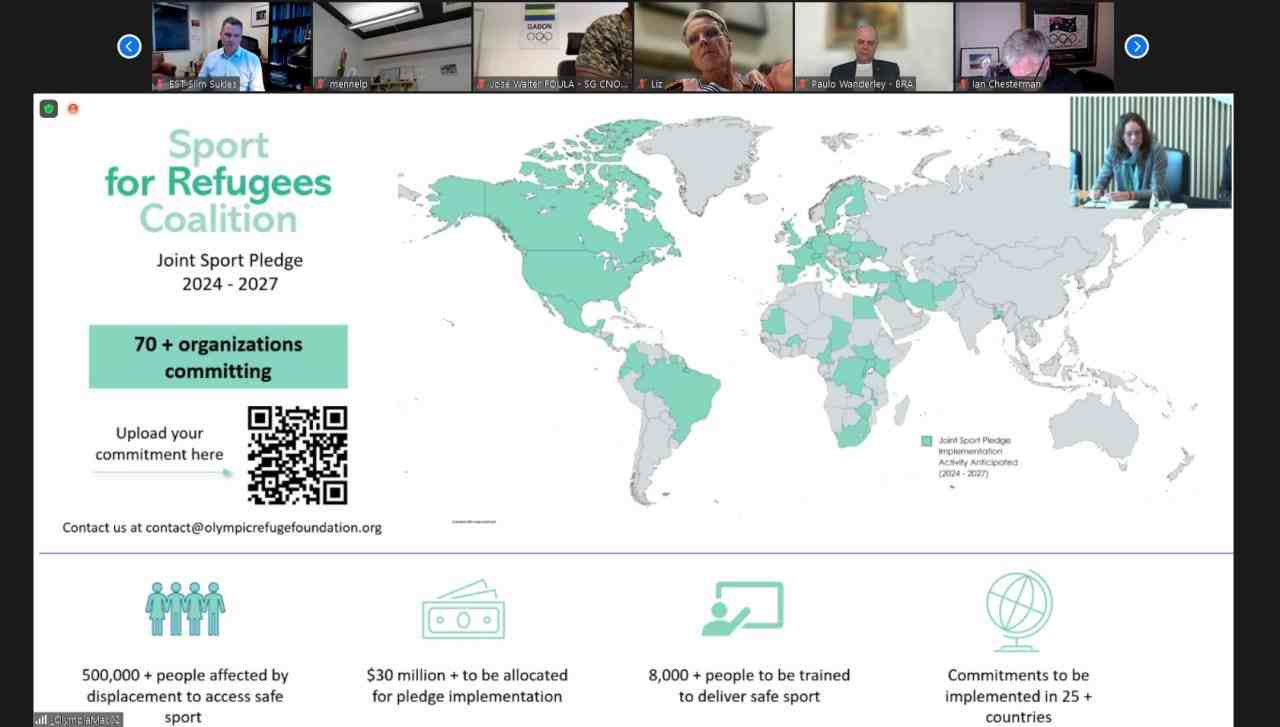The width and height of the screenshot is (1280, 727).
Task: Click the trainer at whiteboard icon
Action: coord(742,609)
